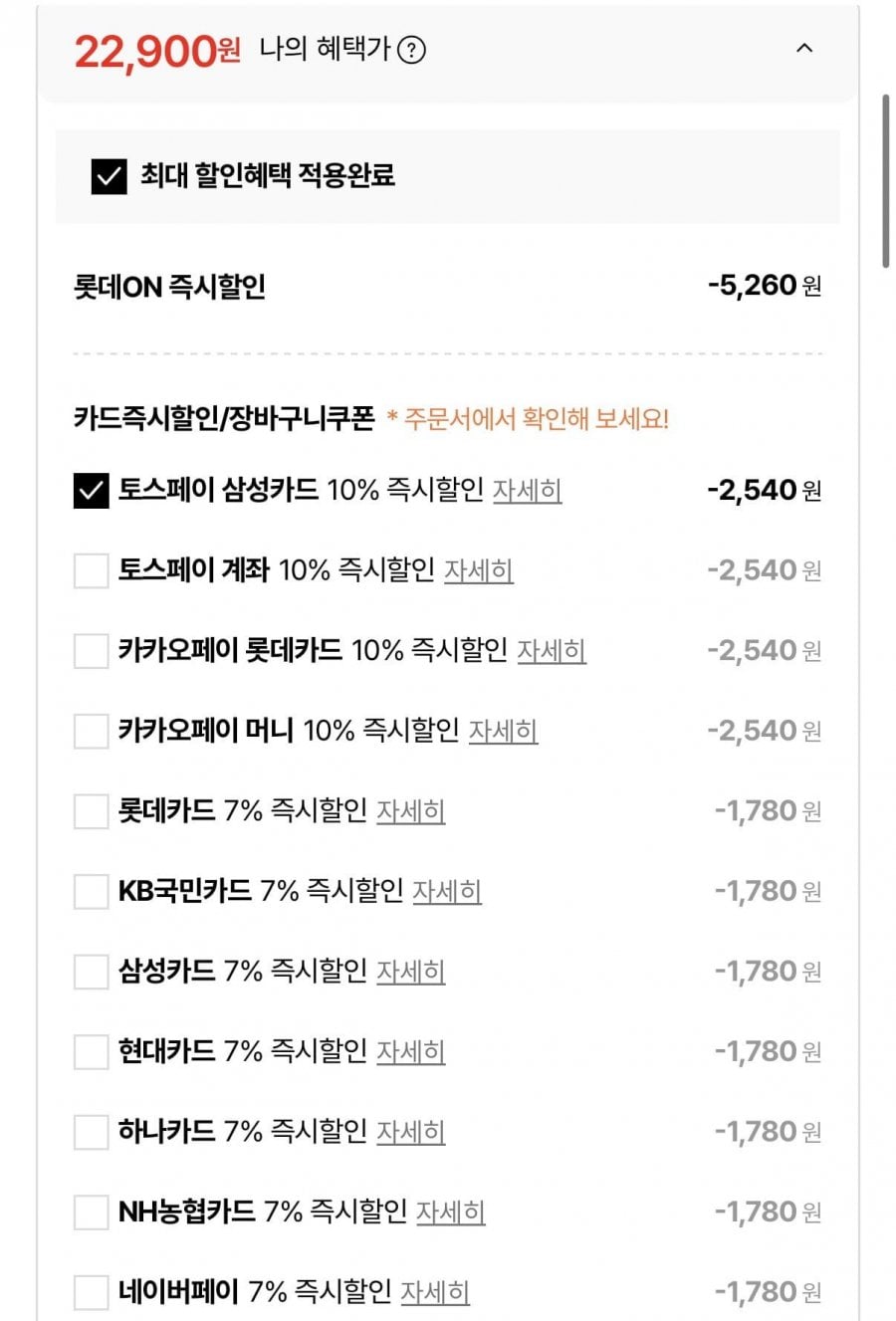896x1321 pixels.
Task: Tick the 롯데카드 7% 즉시할인 checkbox
Action: point(91,811)
